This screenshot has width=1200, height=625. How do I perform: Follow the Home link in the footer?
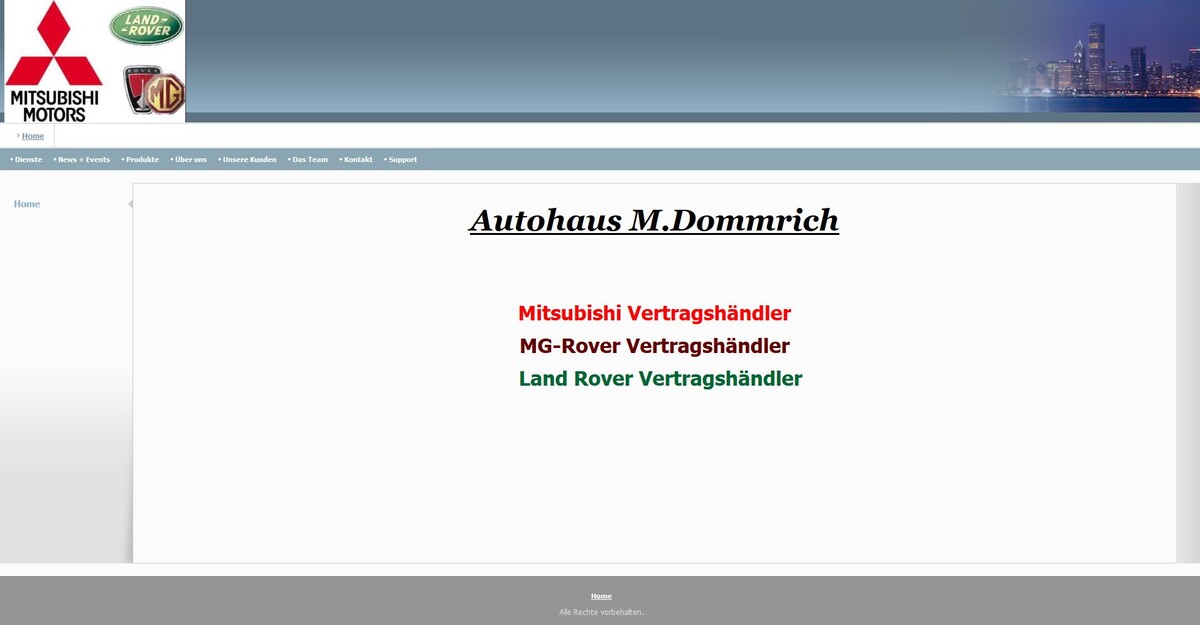click(601, 596)
